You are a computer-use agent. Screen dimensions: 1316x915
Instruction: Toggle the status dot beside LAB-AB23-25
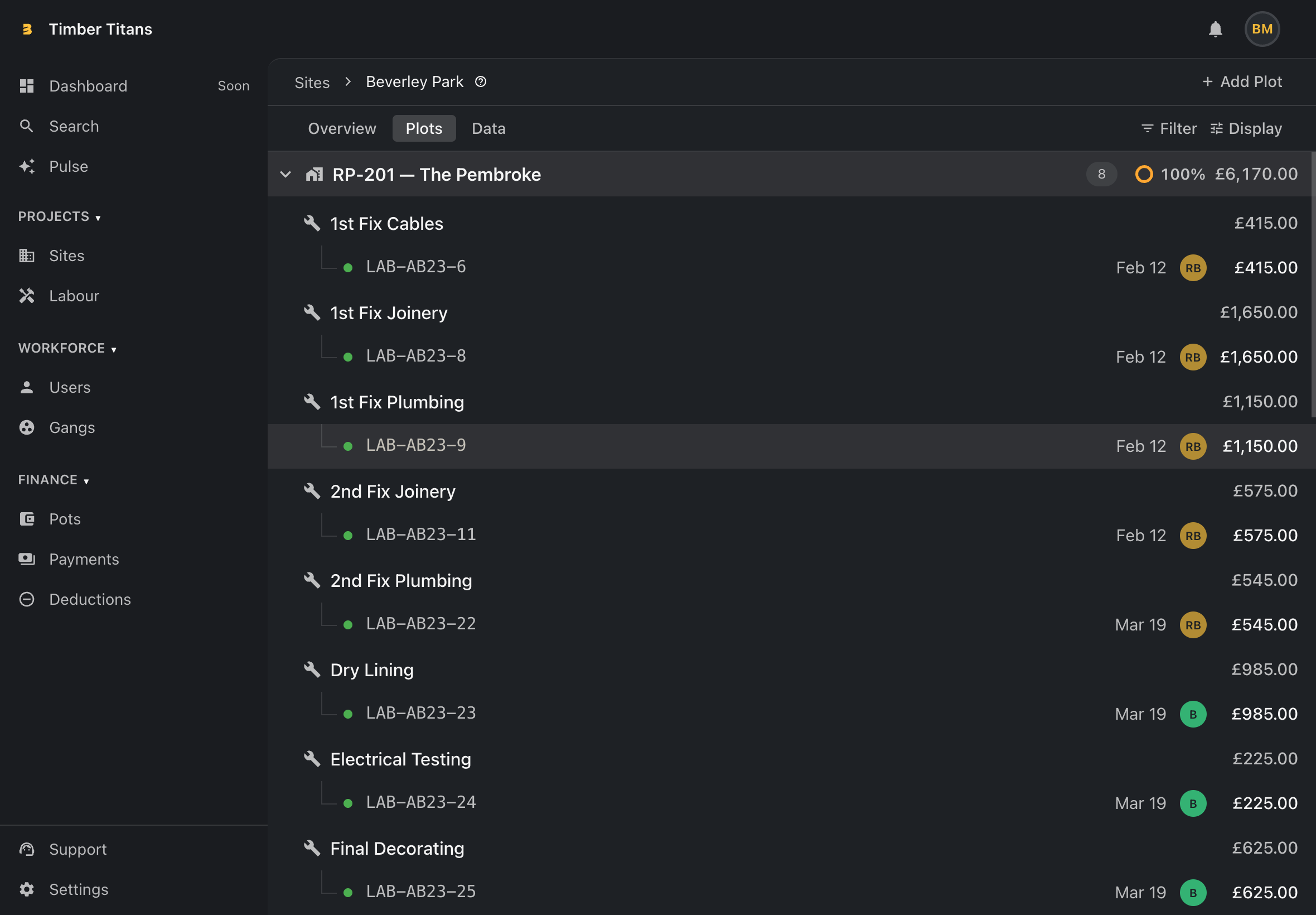tap(349, 892)
